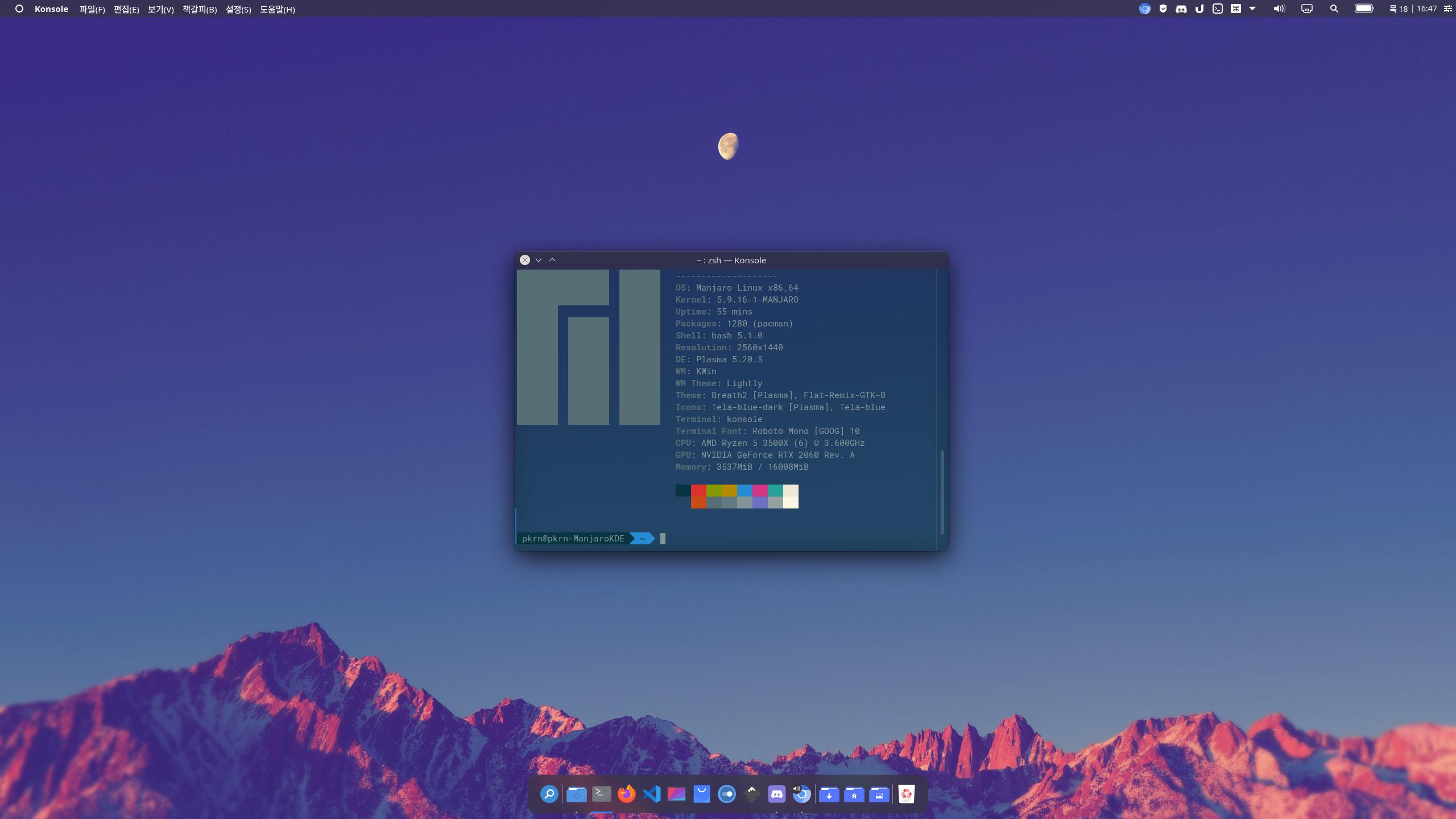1456x819 pixels.
Task: Click the pkrn@pkrn-ManjaroKDE prompt text
Action: point(573,539)
